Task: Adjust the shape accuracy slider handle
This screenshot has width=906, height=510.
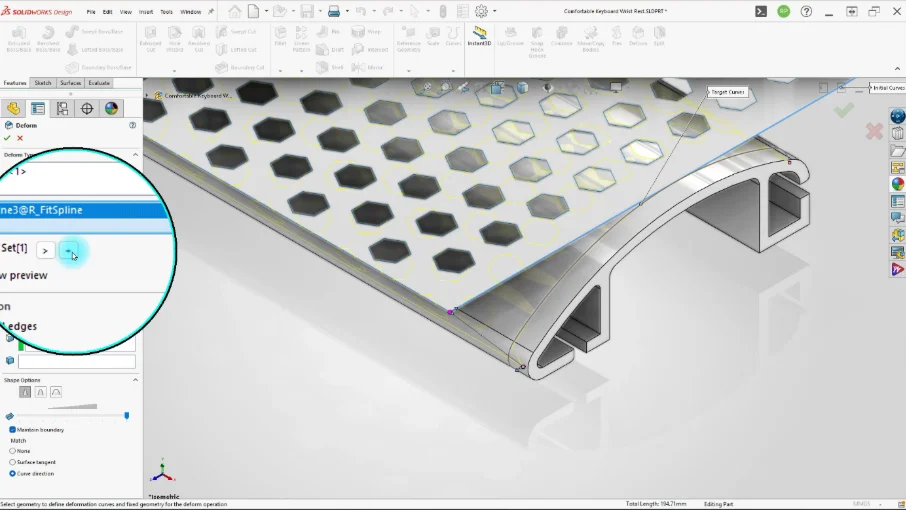Action: click(127, 416)
